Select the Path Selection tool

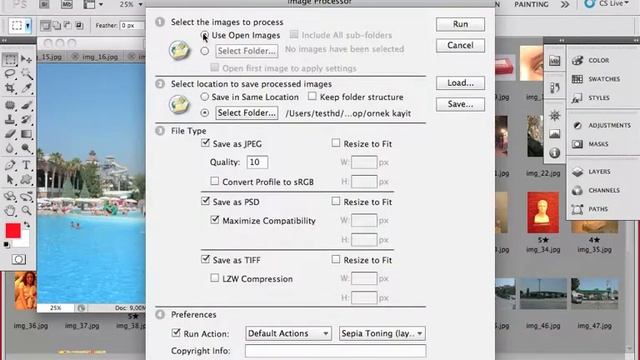tap(10, 180)
